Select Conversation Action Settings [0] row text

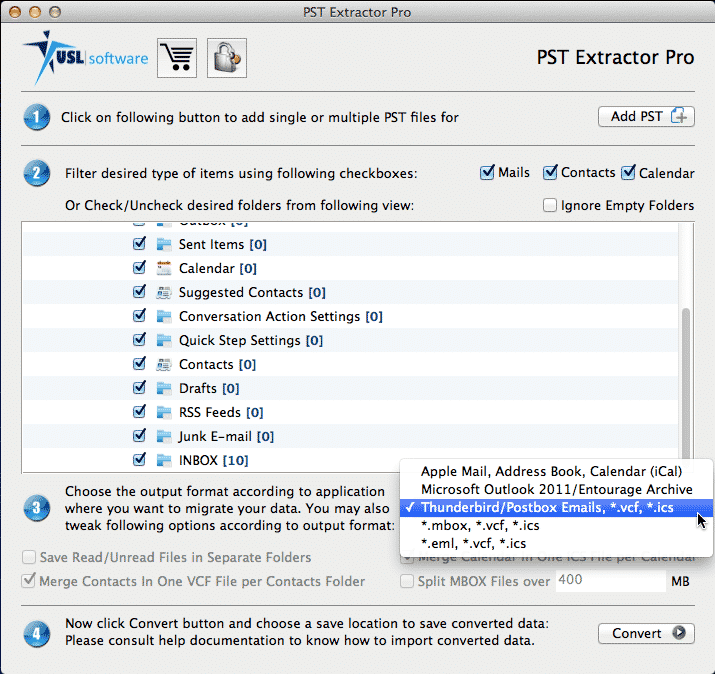click(x=280, y=316)
